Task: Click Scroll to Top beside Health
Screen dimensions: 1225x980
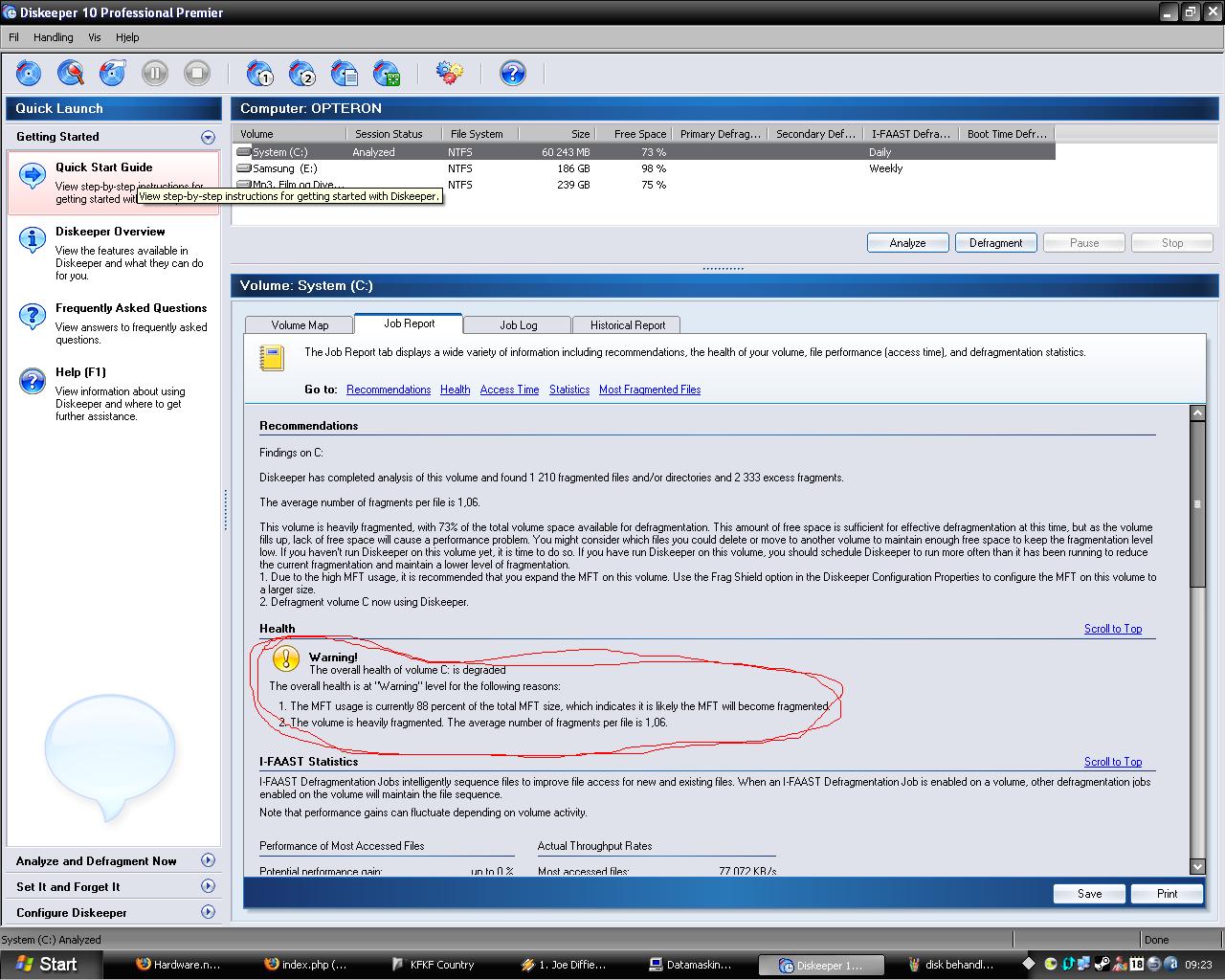Action: [x=1113, y=629]
